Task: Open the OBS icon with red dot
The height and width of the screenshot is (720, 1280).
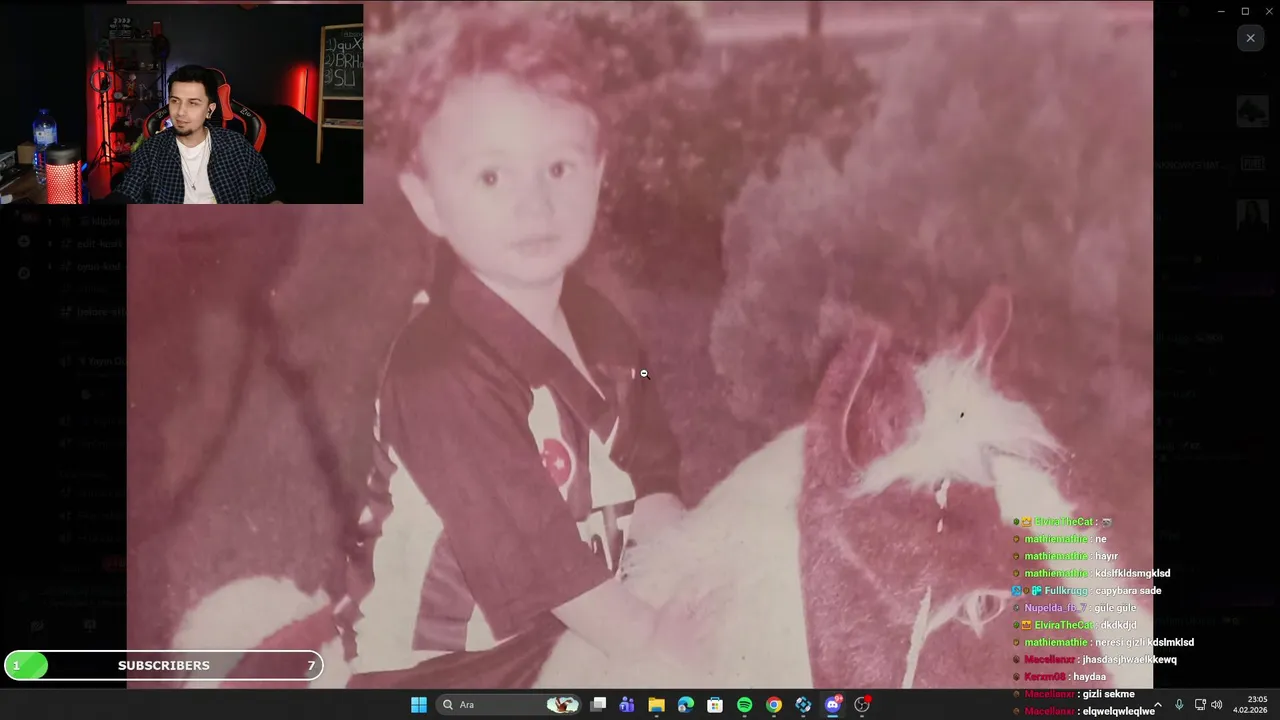Action: (x=862, y=705)
